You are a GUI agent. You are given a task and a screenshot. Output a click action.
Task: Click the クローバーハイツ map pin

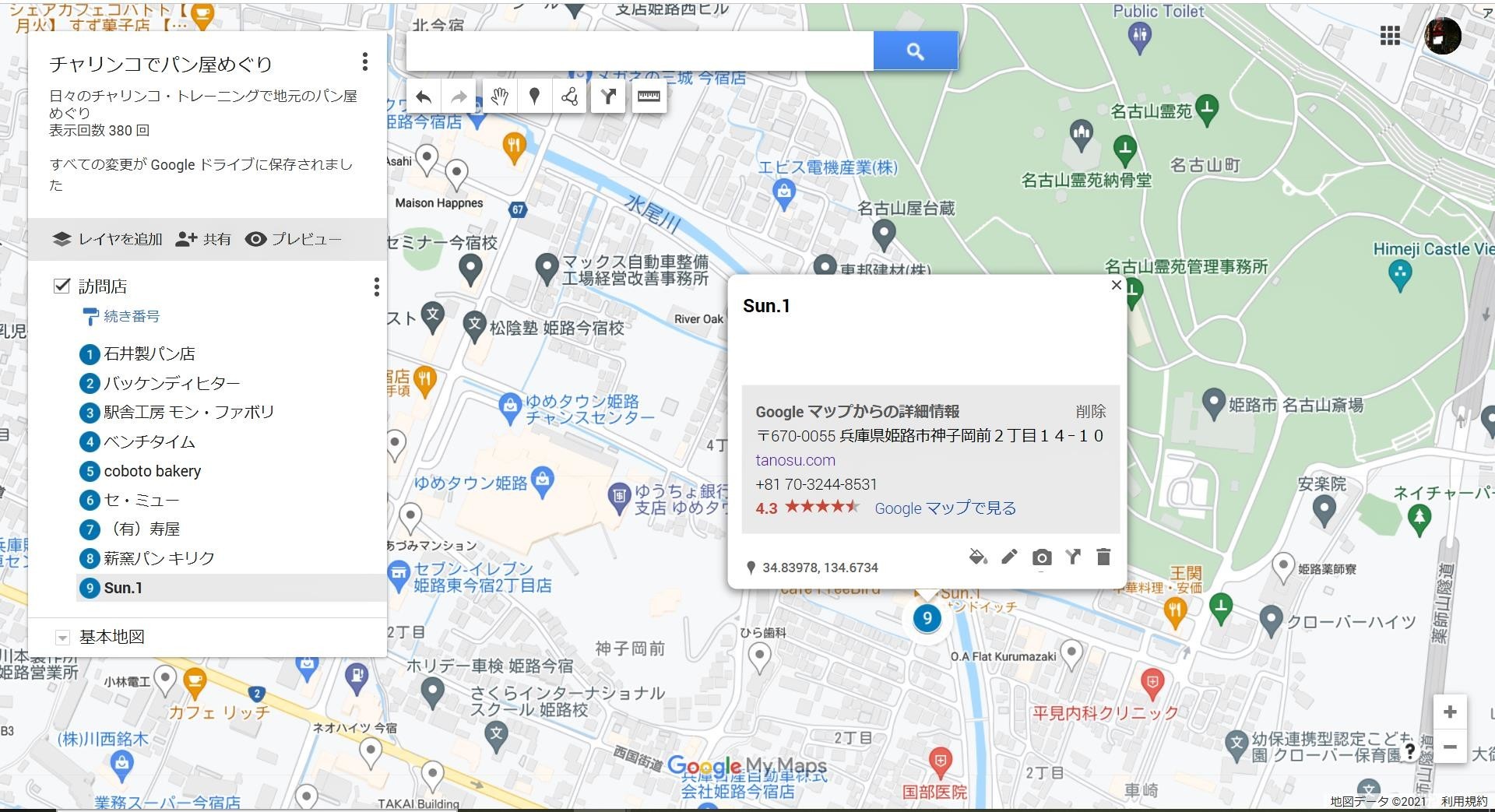[x=1271, y=620]
